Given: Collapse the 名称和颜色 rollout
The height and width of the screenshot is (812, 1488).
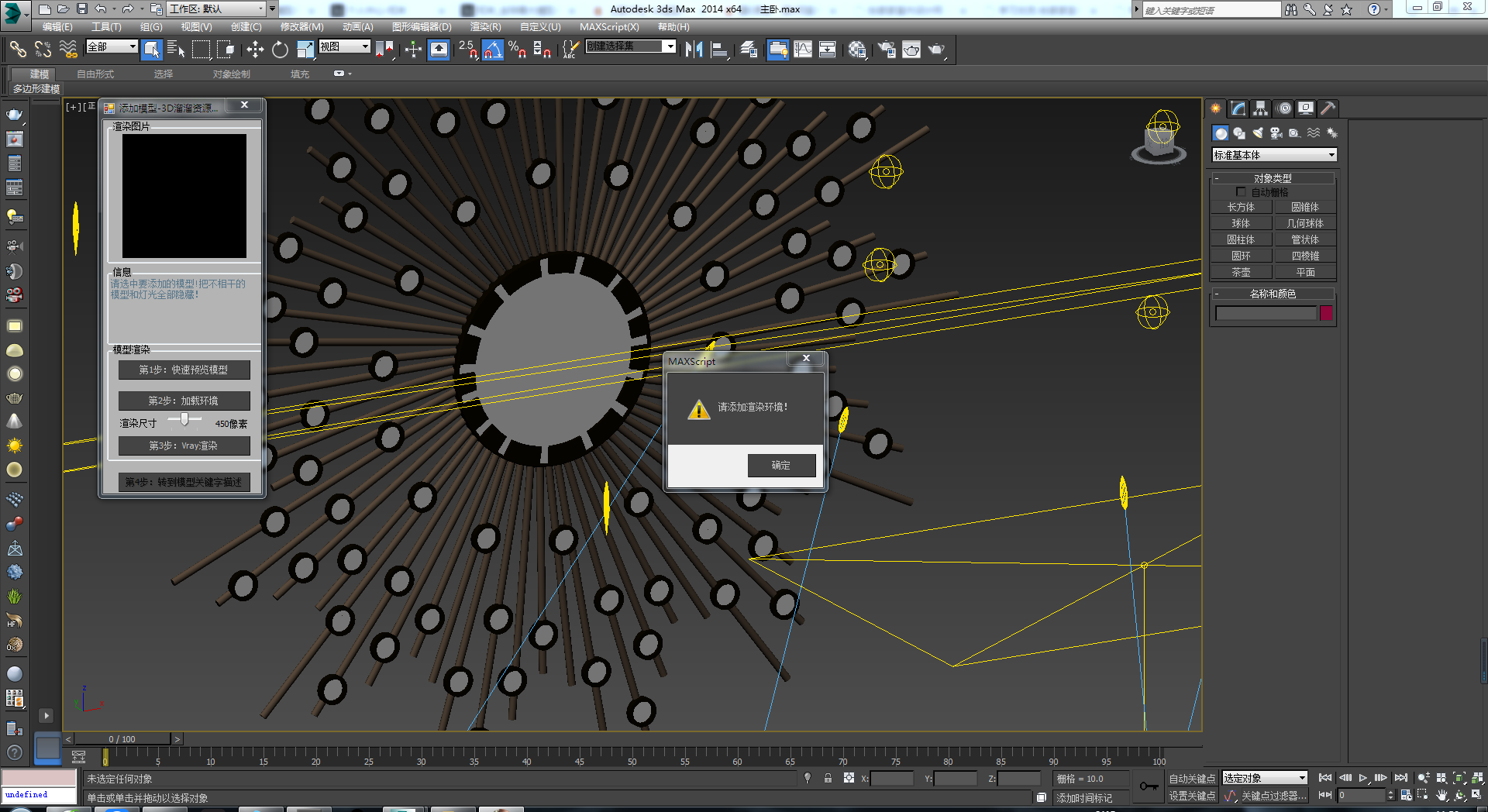Looking at the screenshot, I should 1273,294.
